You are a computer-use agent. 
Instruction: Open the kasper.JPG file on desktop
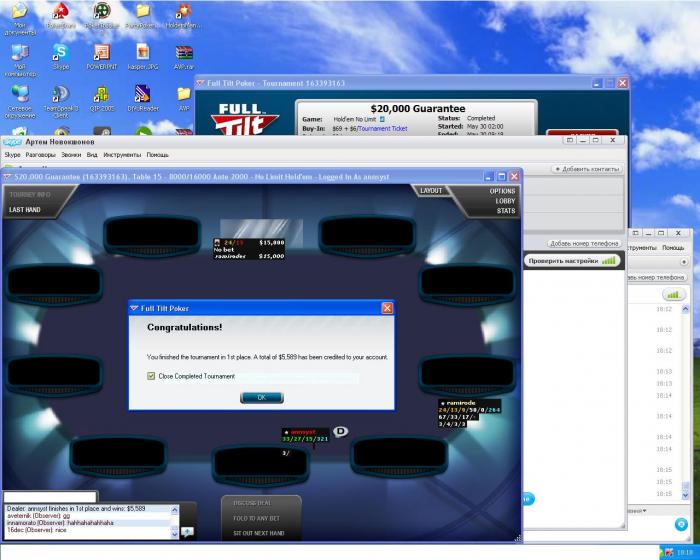tap(143, 56)
